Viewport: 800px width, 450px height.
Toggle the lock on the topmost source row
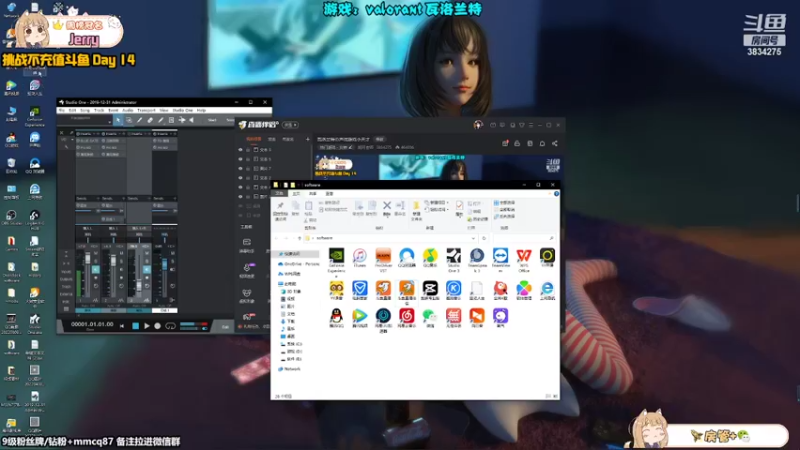click(248, 150)
